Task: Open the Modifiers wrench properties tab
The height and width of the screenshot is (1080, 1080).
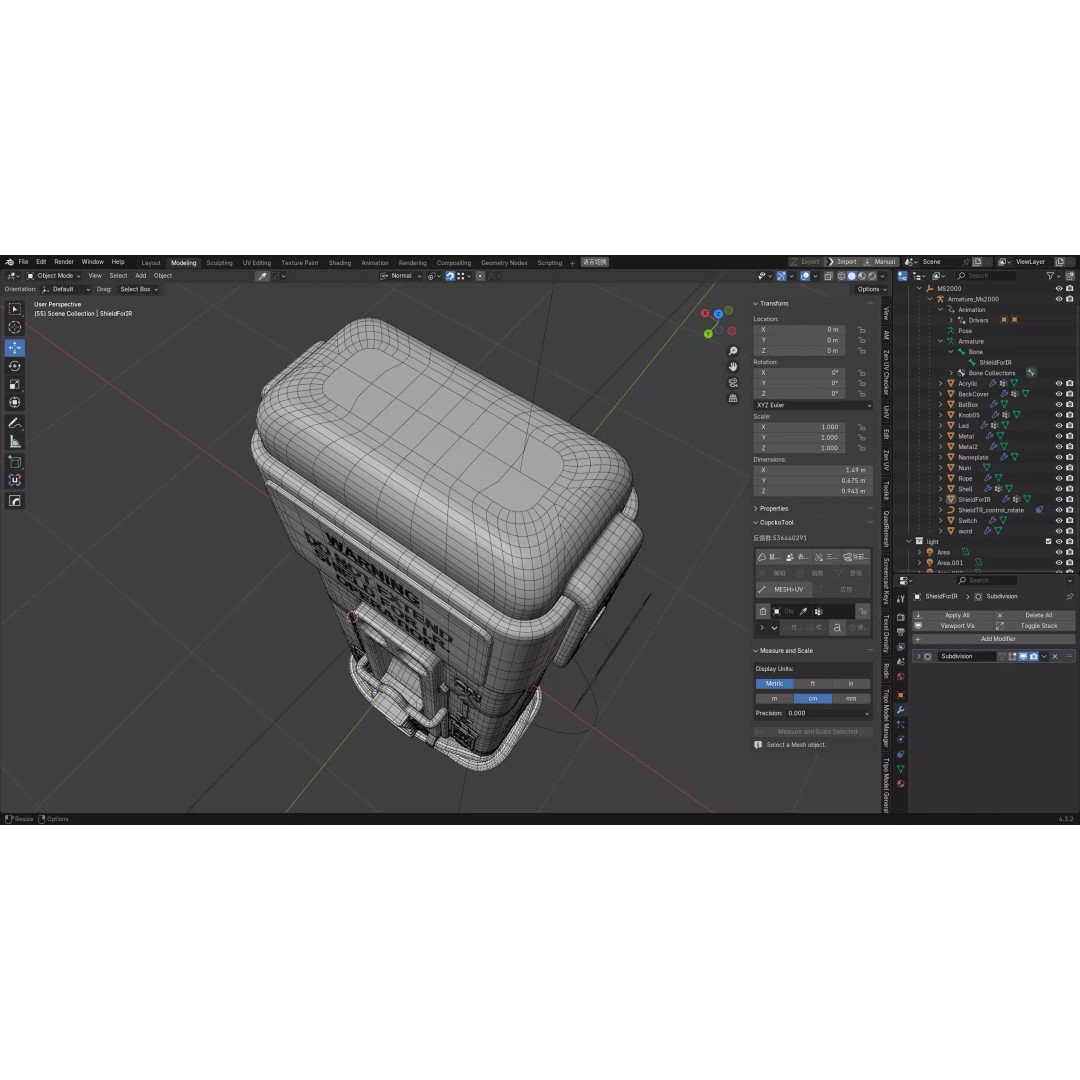Action: 900,709
